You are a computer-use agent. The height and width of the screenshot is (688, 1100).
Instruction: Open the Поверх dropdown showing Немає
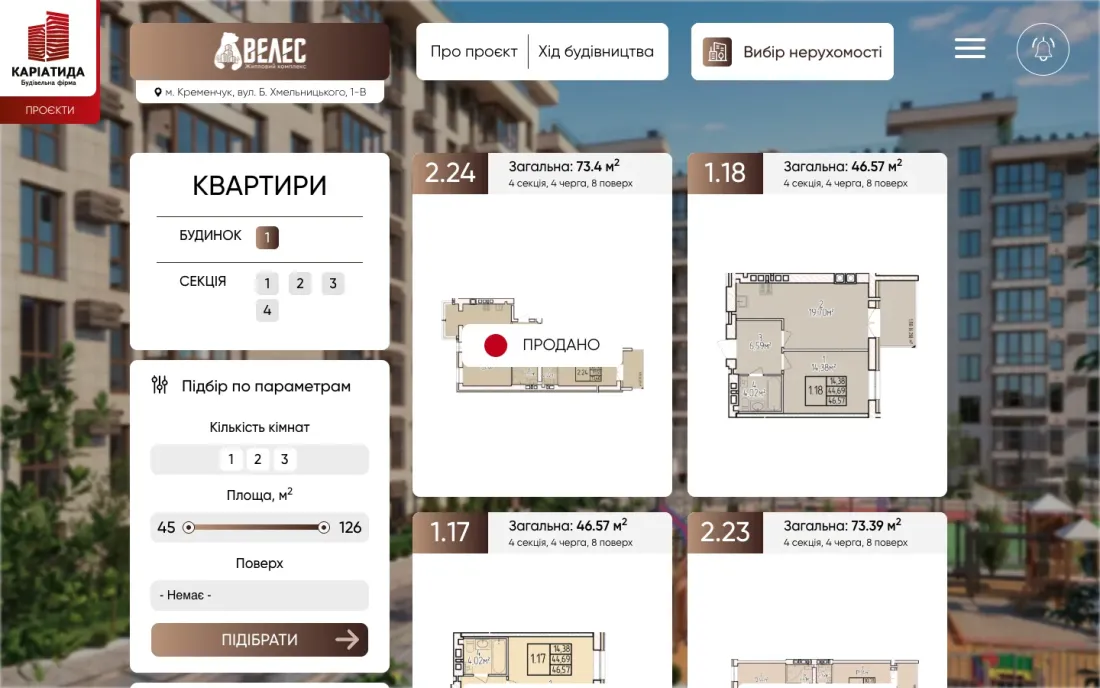tap(260, 595)
